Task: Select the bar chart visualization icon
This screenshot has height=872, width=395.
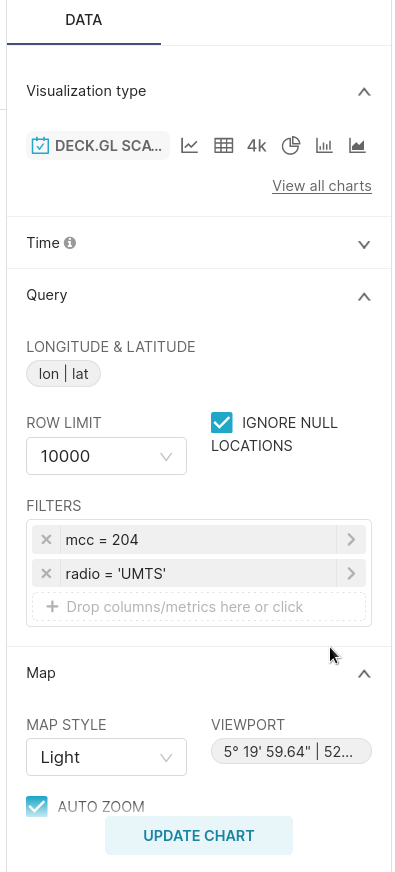Action: point(324,146)
